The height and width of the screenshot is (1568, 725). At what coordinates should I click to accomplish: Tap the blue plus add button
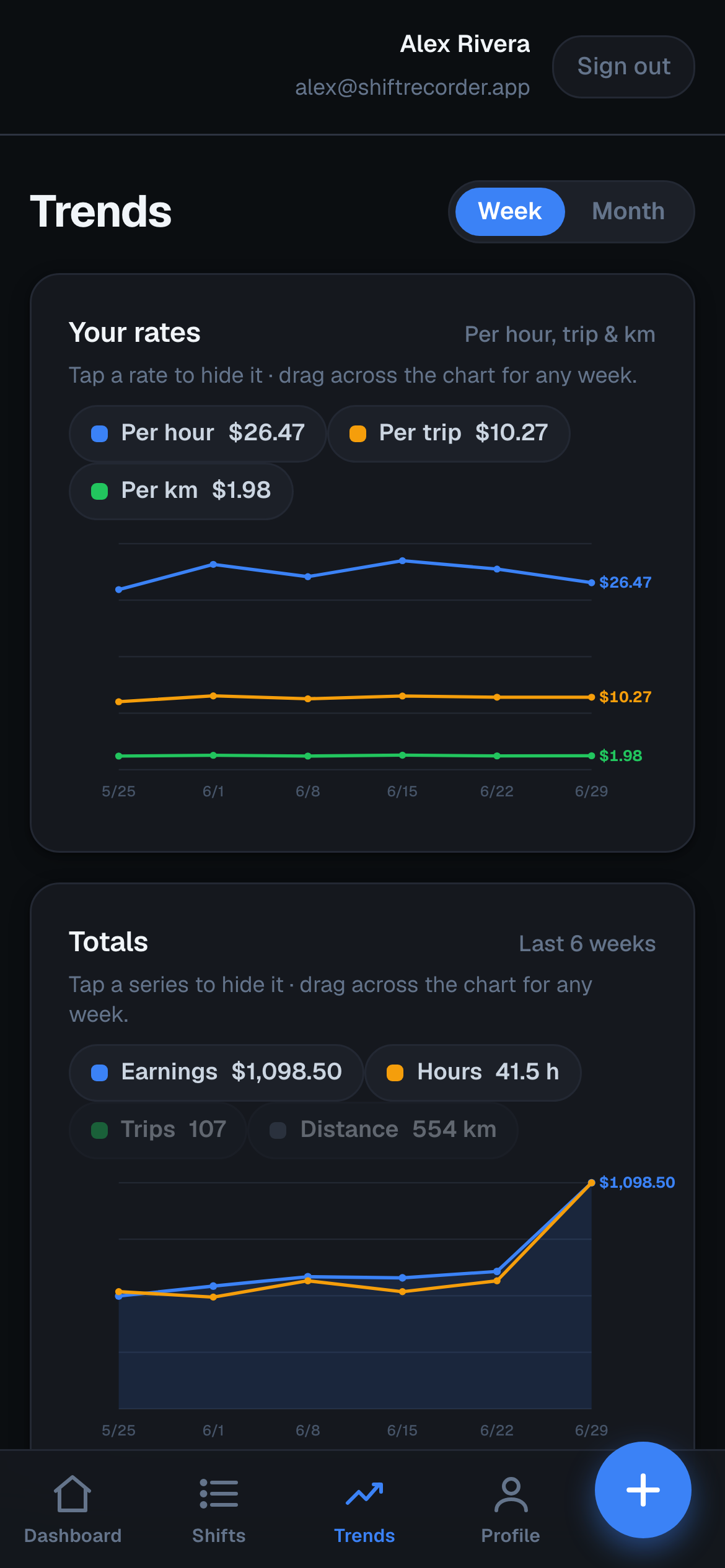click(643, 1489)
